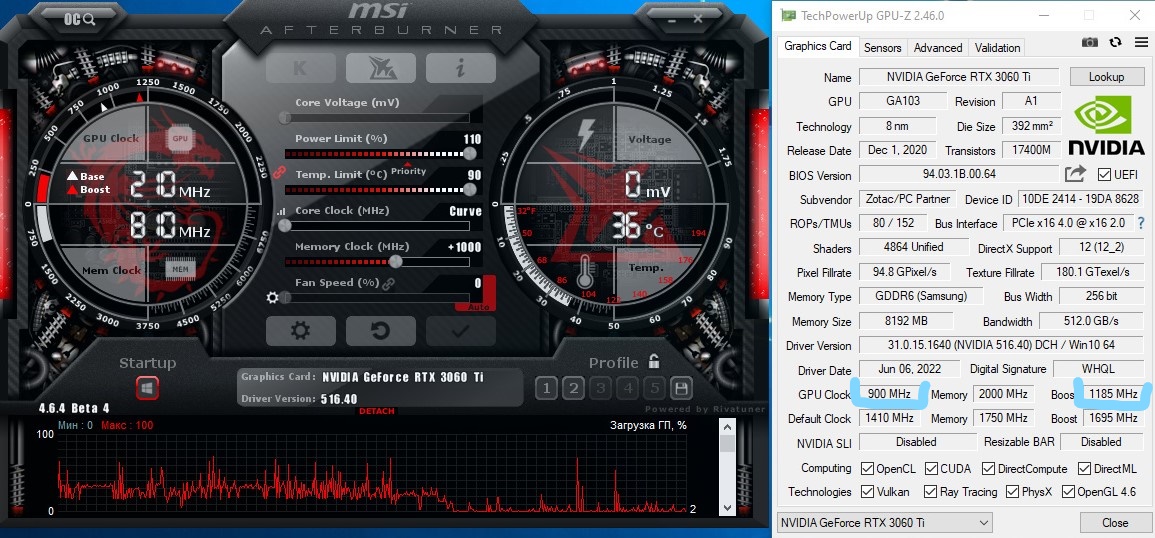This screenshot has height=538, width=1155.
Task: Select profile slot 2
Action: pyautogui.click(x=573, y=388)
